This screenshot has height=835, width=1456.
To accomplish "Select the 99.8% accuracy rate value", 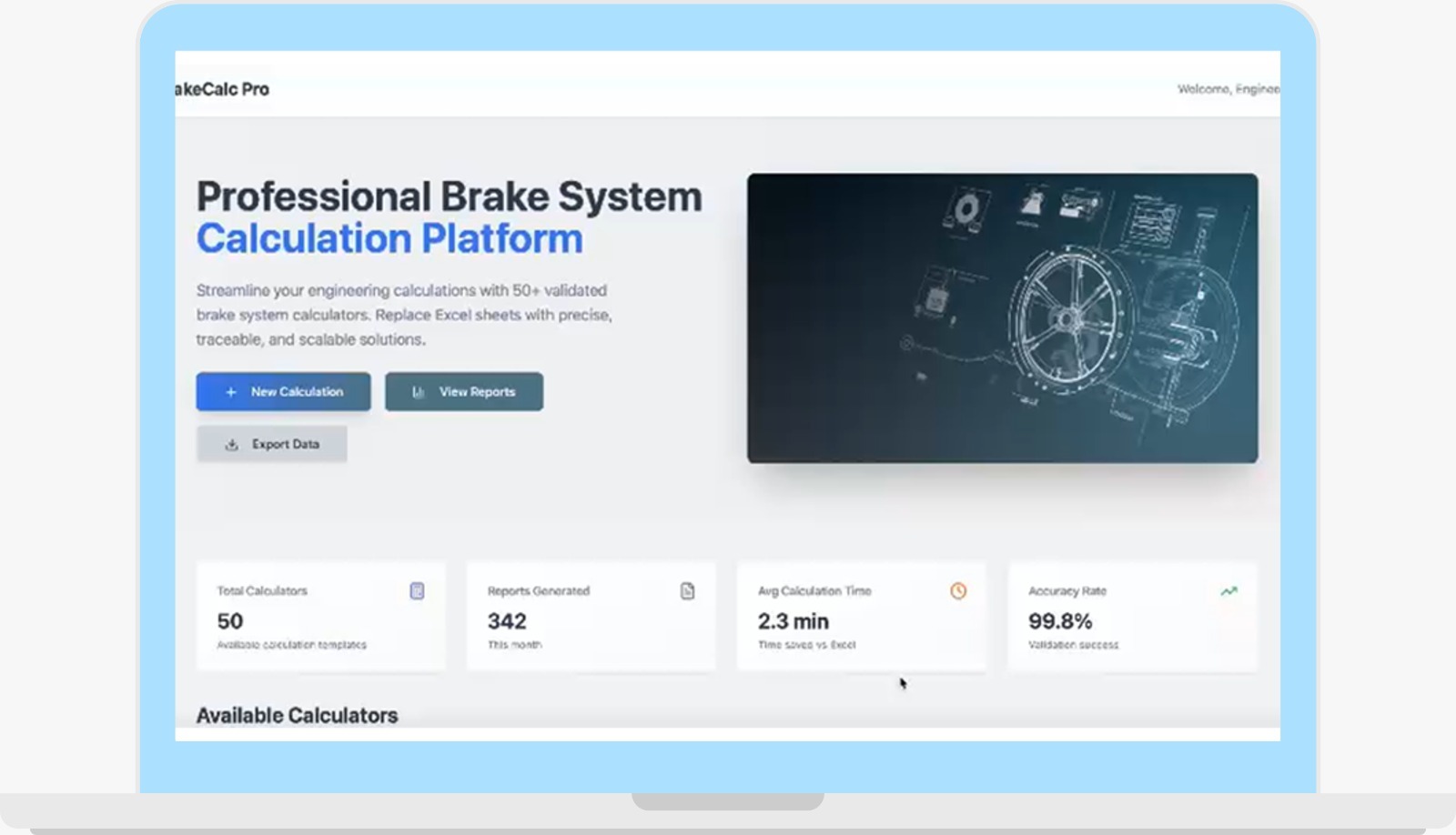I will click(x=1060, y=621).
